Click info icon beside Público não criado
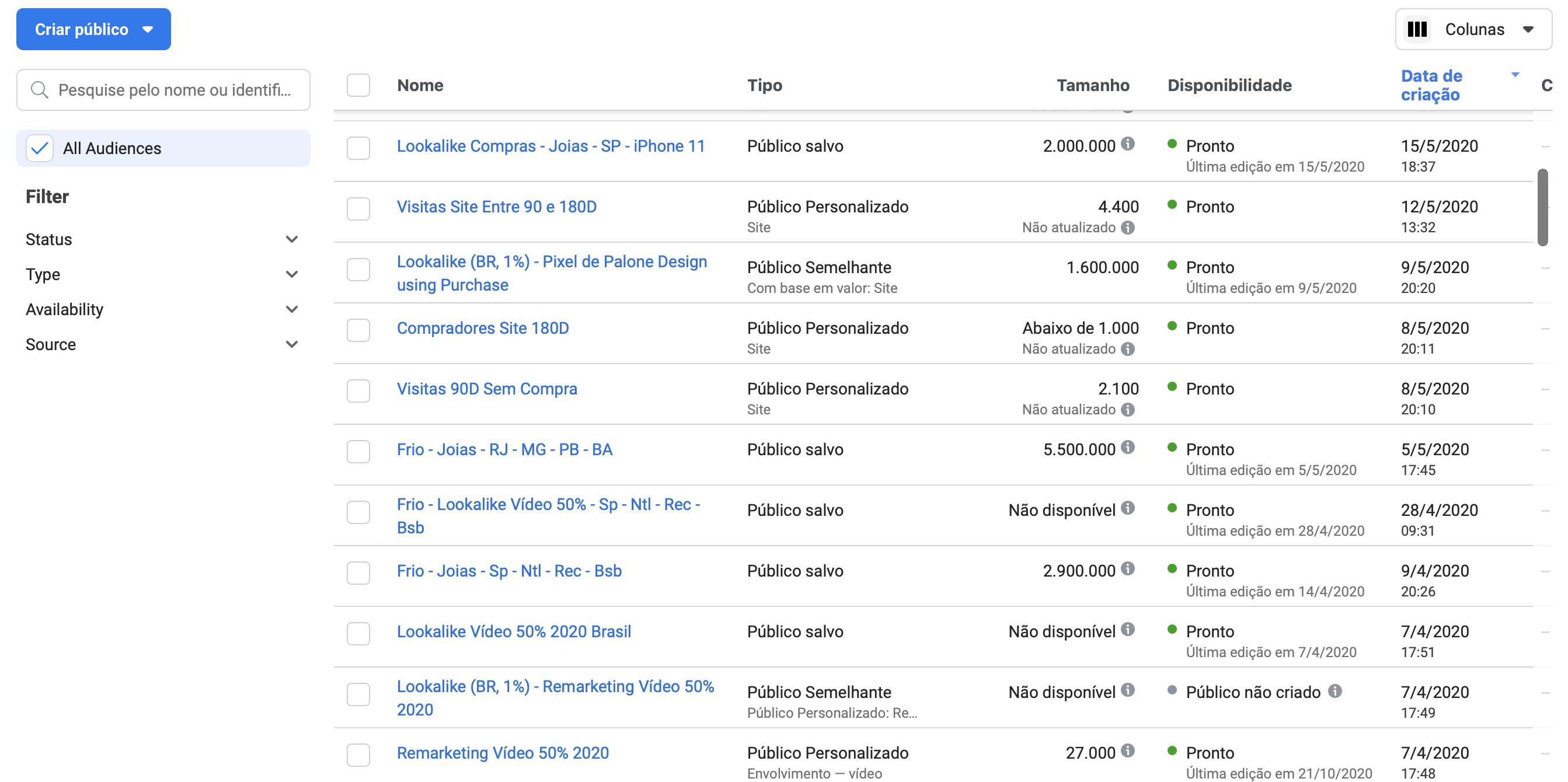Screen dimensions: 1568x782 pyautogui.click(x=1335, y=691)
